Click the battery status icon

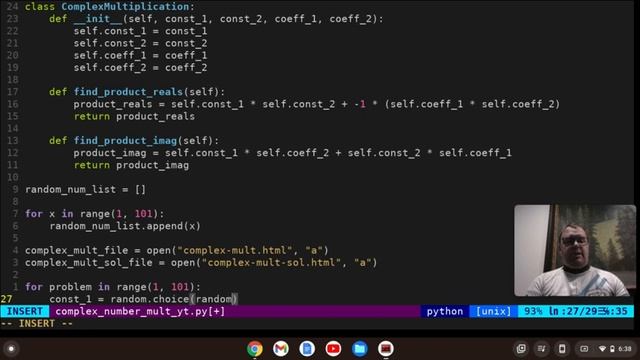click(x=612, y=349)
